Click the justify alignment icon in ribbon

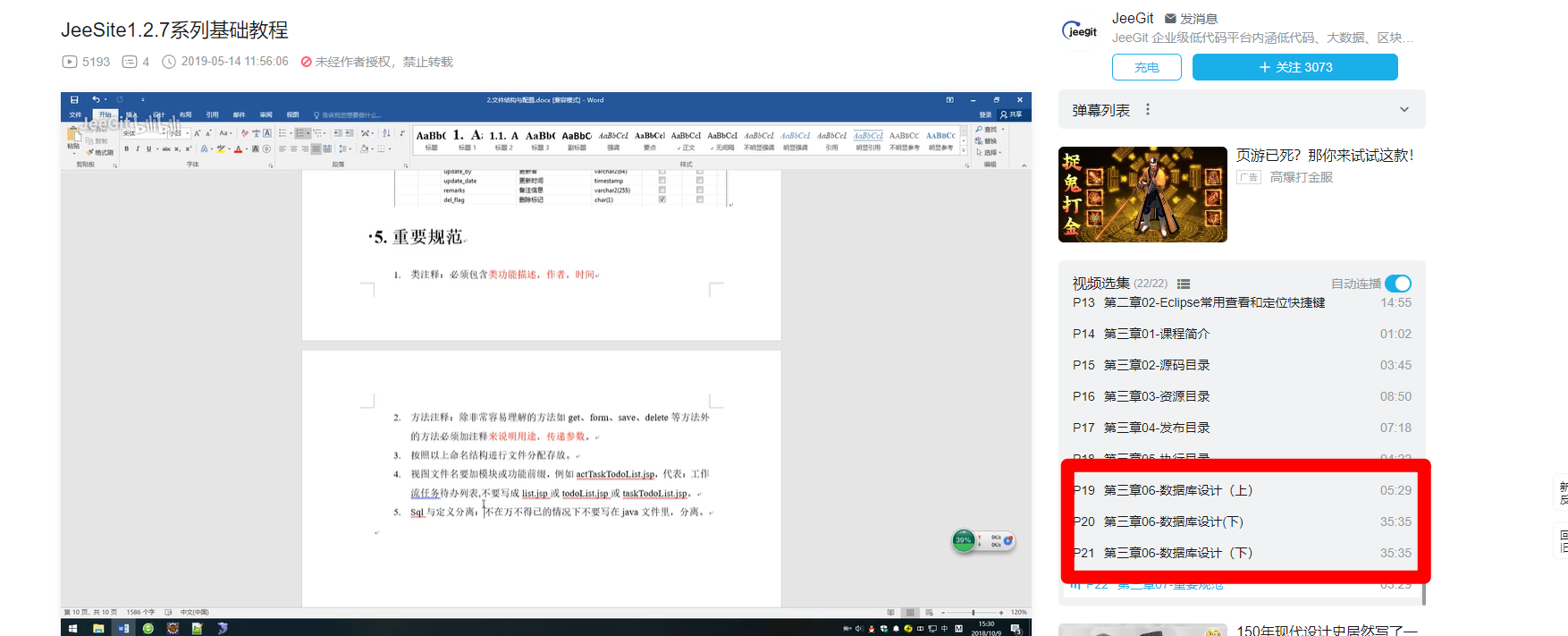(x=316, y=149)
